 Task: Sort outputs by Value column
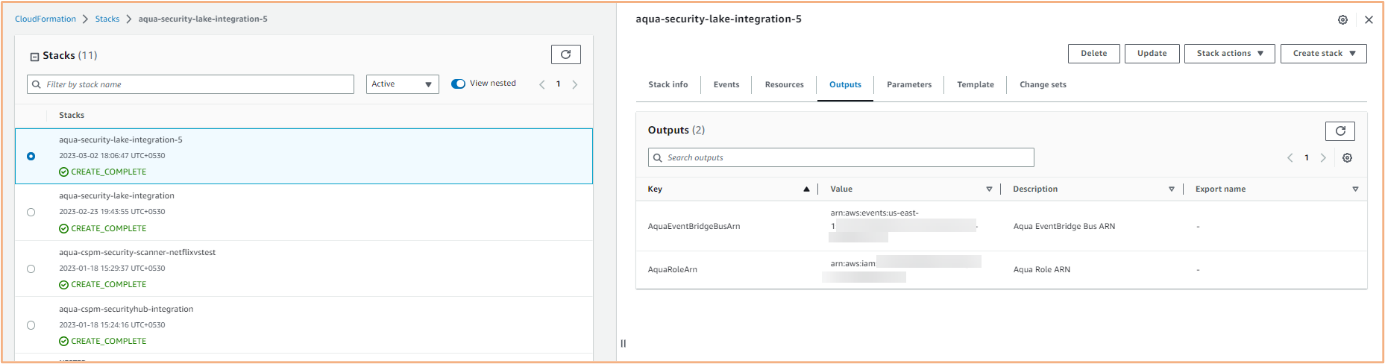[989, 189]
